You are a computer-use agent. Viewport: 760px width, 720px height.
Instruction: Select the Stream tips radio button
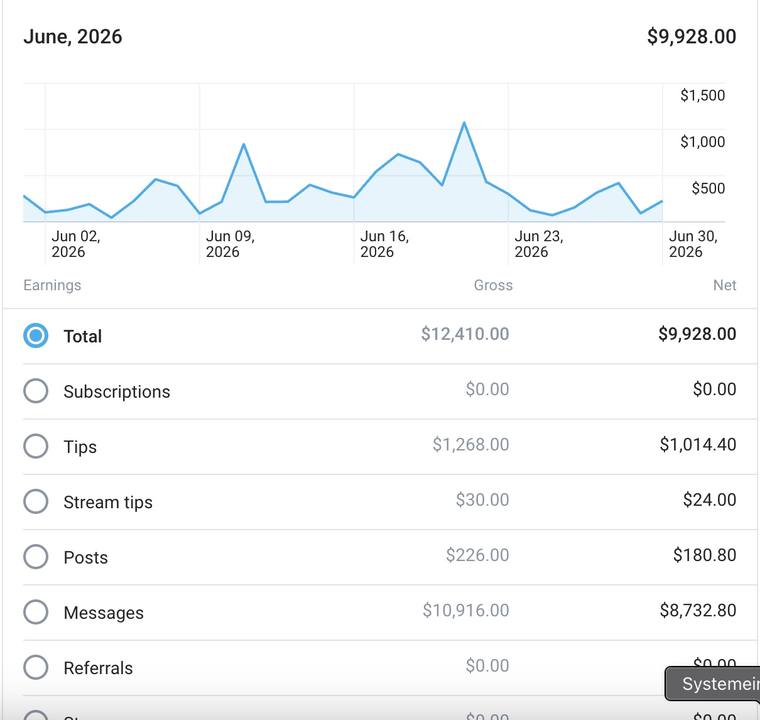pos(36,501)
